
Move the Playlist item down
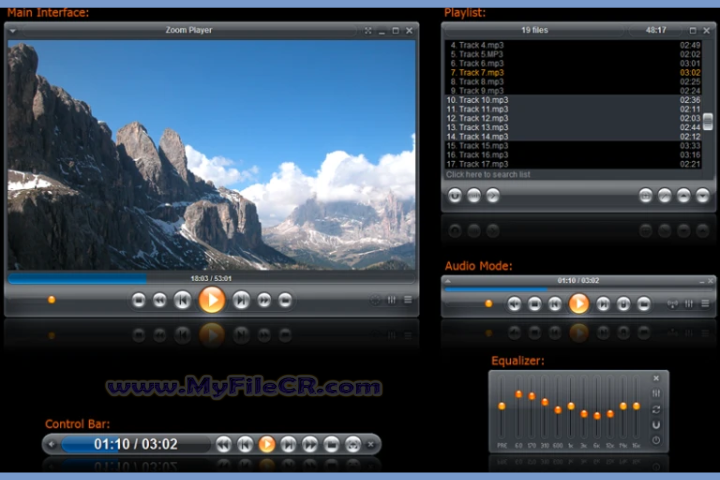[702, 196]
